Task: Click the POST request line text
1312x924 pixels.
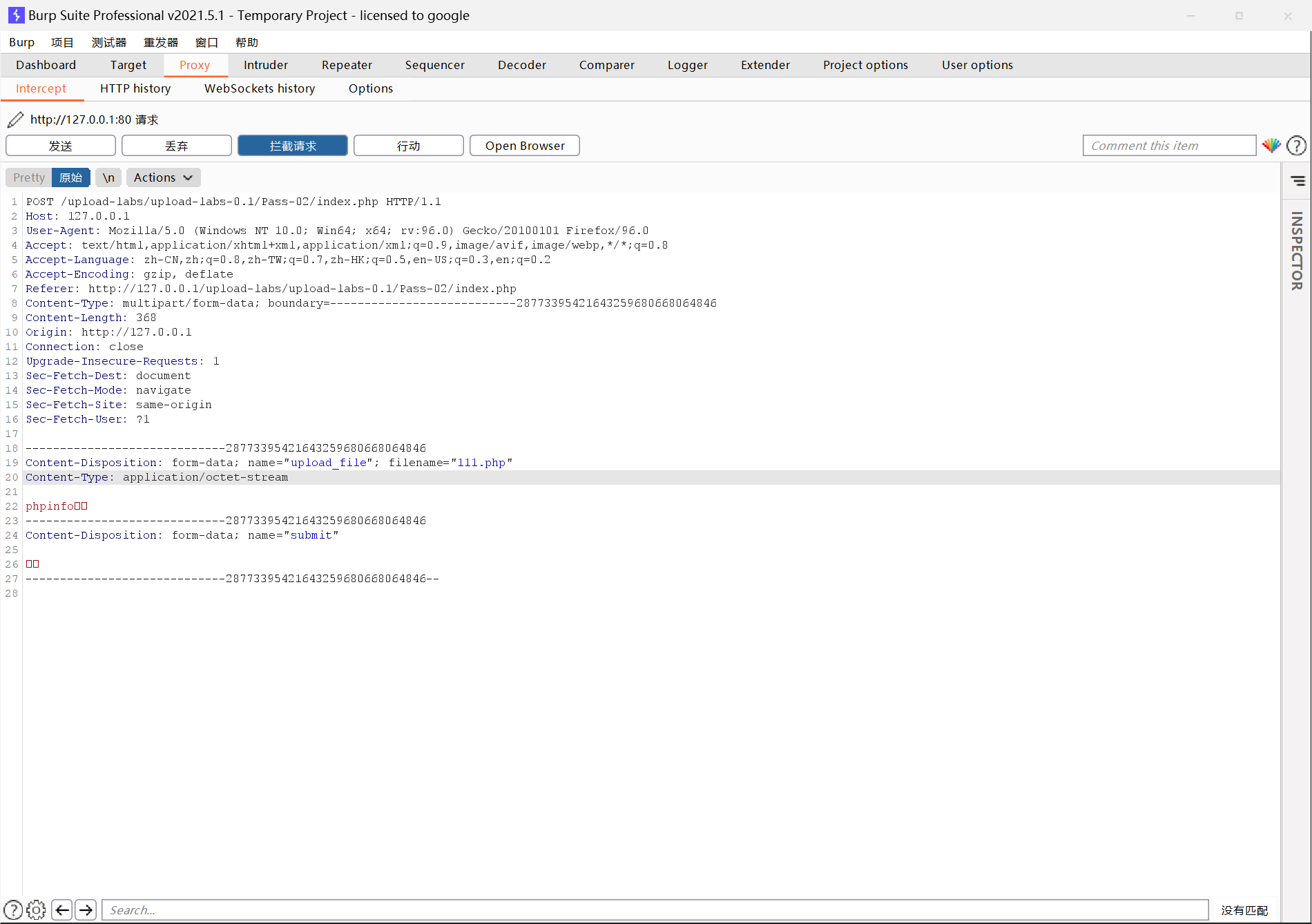Action: coord(233,202)
